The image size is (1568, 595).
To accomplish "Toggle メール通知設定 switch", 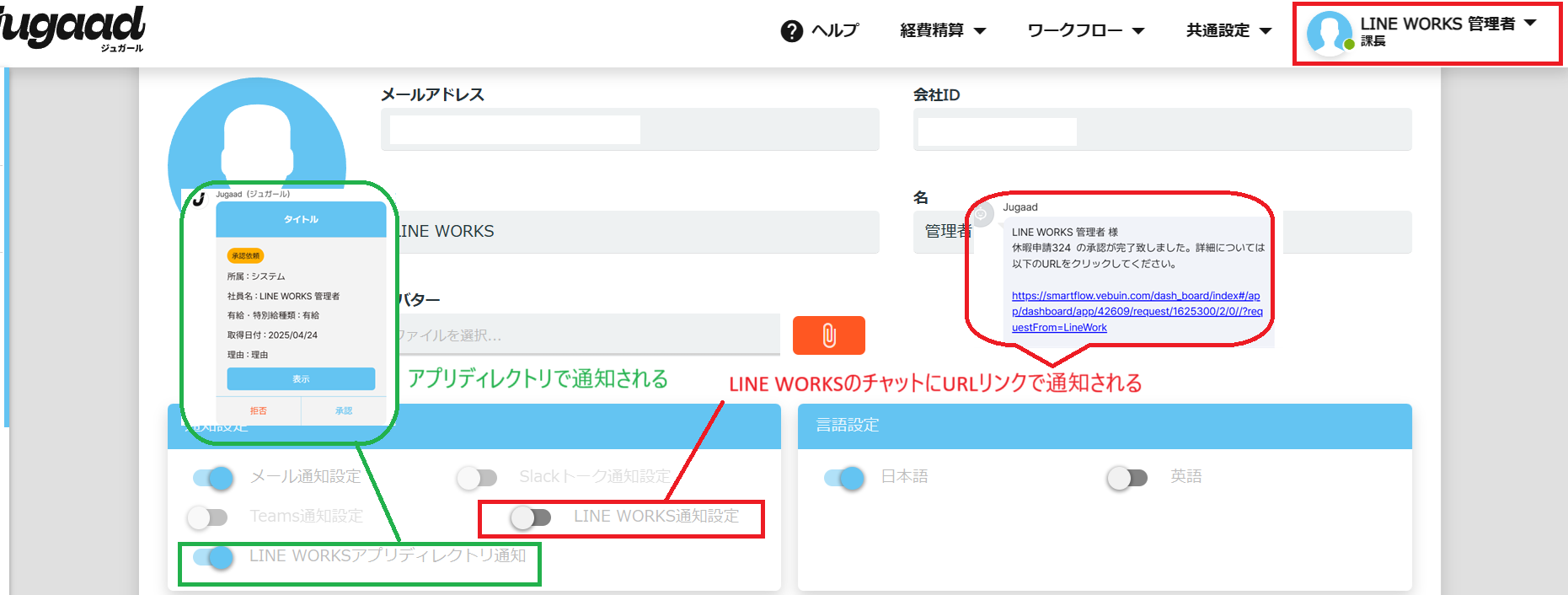I will pyautogui.click(x=212, y=478).
